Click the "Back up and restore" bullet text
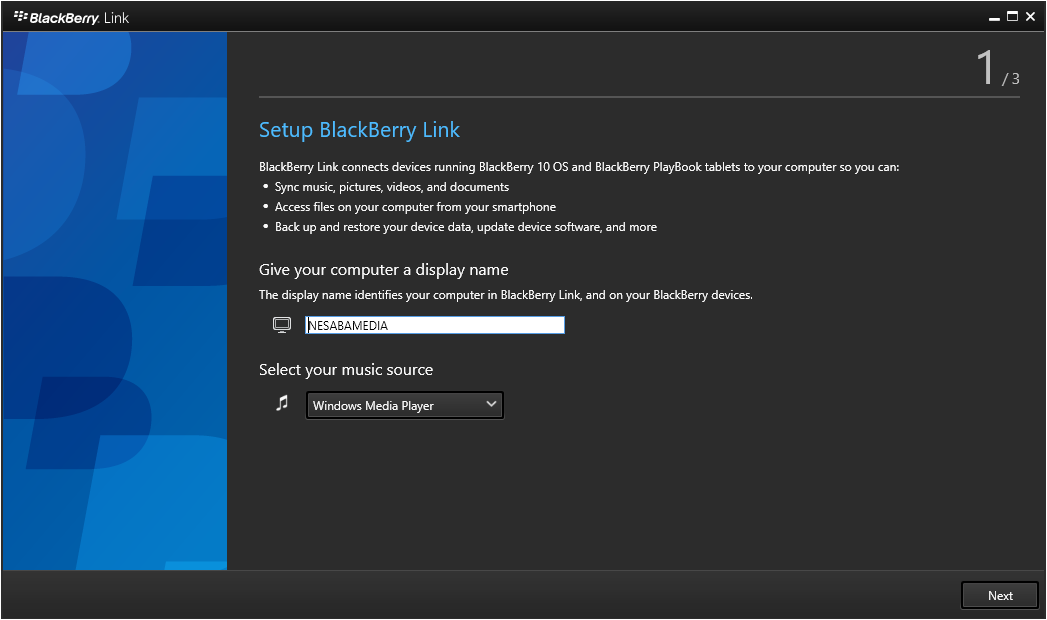The height and width of the screenshot is (620, 1047). coord(466,227)
